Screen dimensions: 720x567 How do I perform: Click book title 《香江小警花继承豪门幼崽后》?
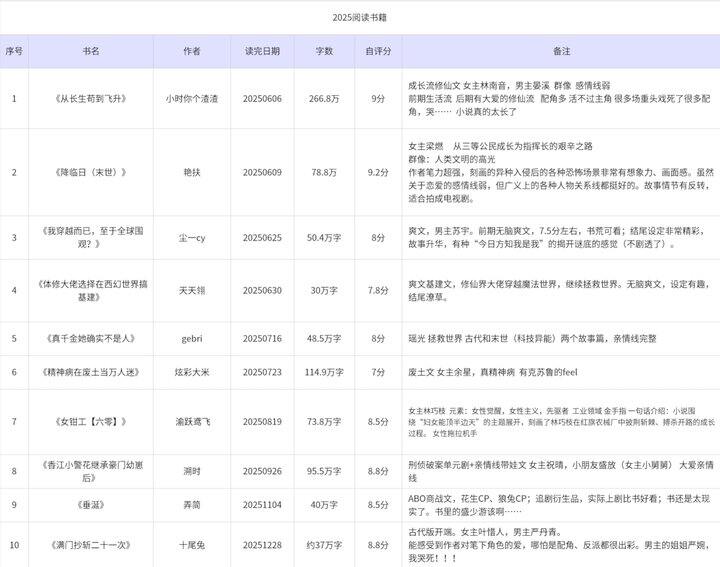(91, 472)
